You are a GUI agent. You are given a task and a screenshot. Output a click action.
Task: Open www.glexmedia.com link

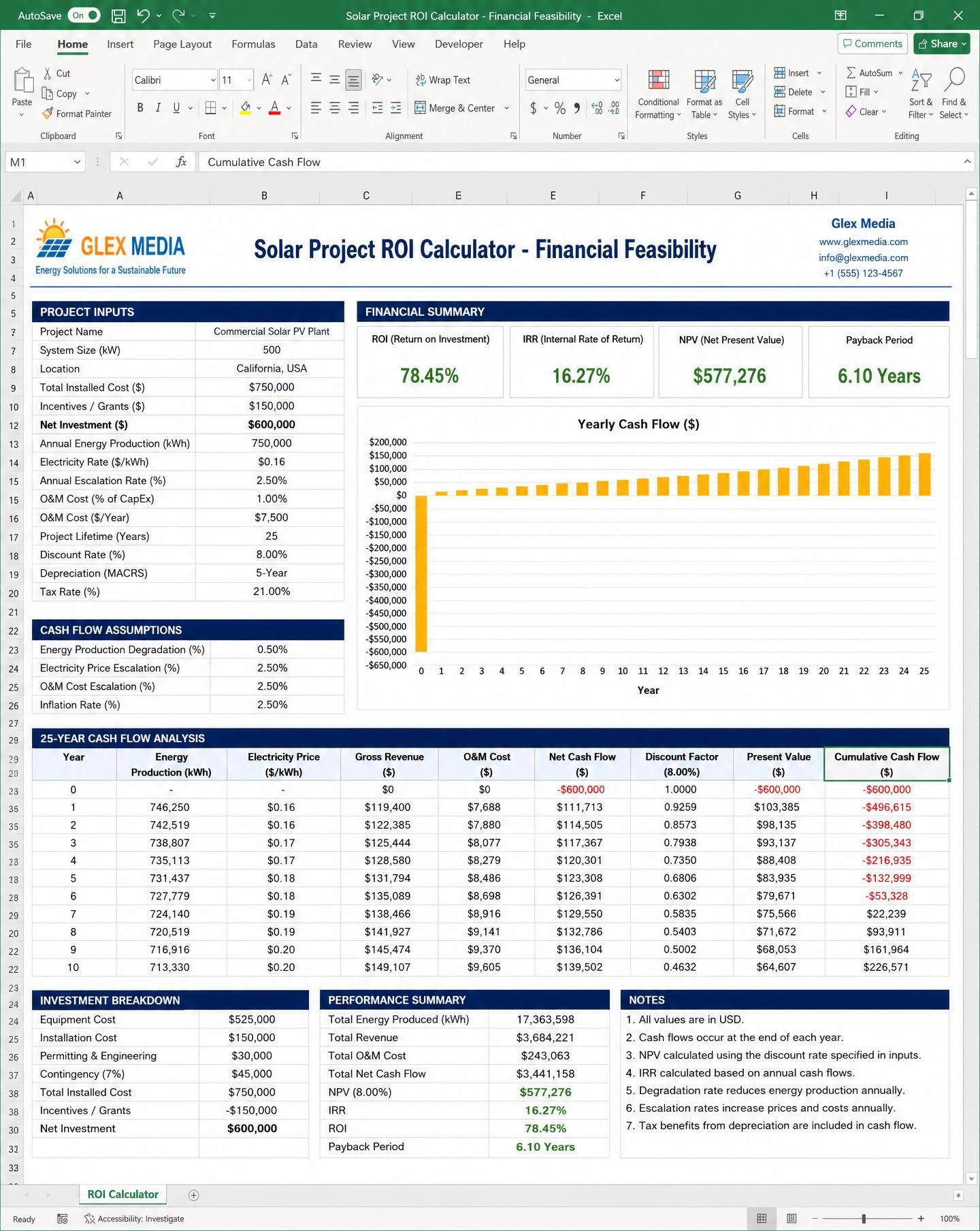(863, 242)
